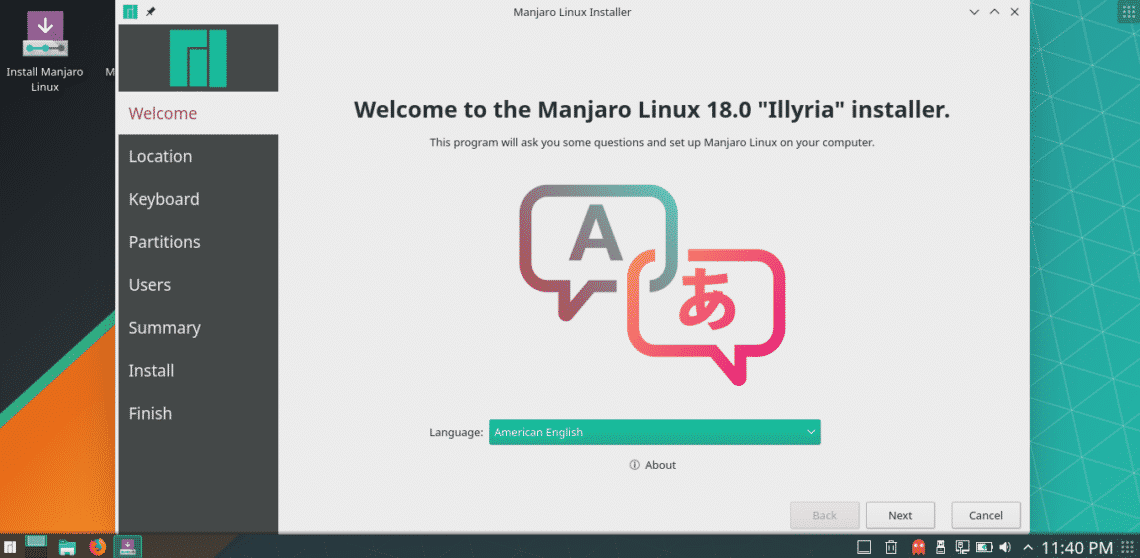Viewport: 1140px width, 558px height.
Task: Launch the file manager from the taskbar
Action: (67, 546)
